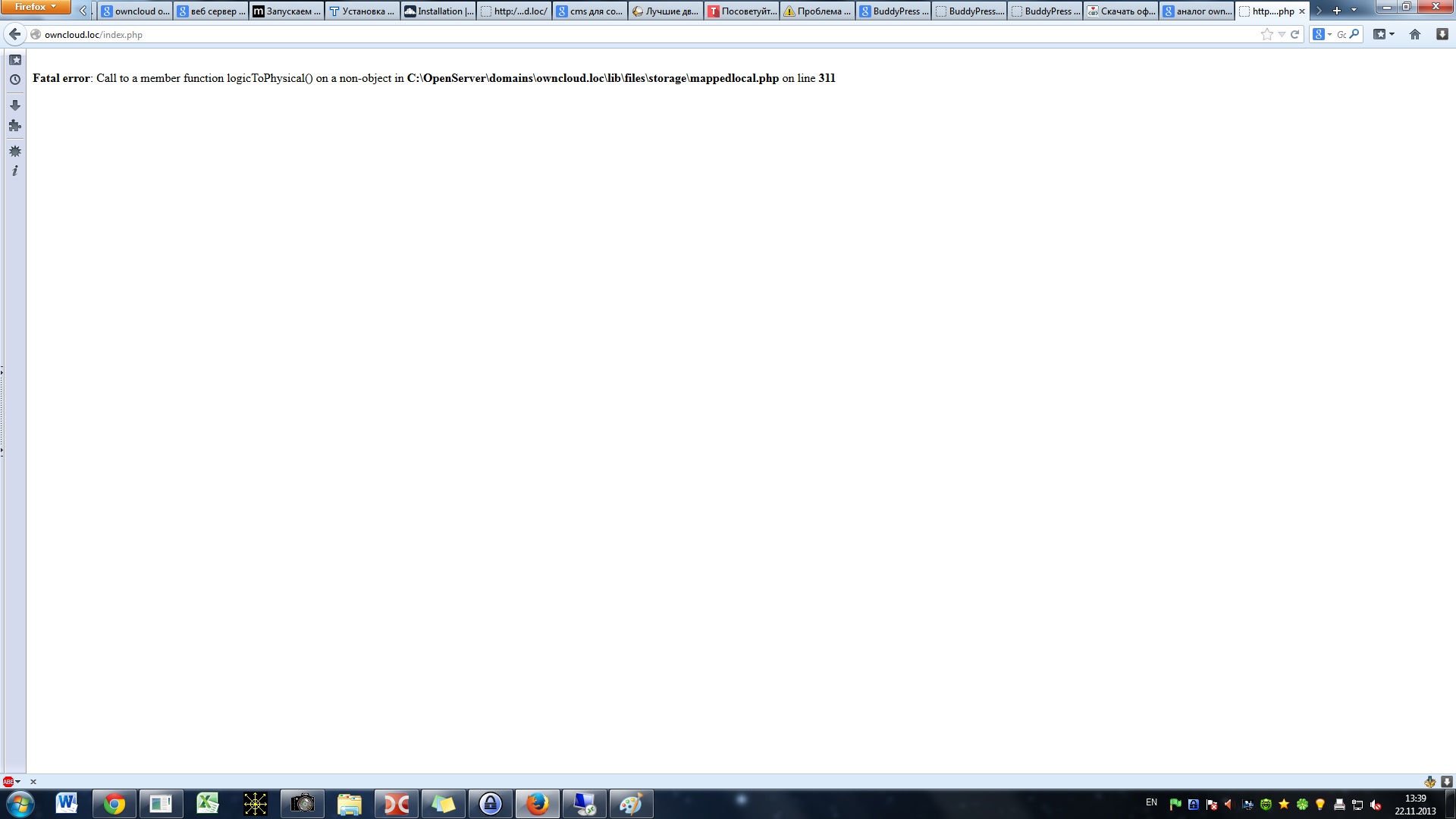Click the sidebar info 'i' icon
The image size is (1456, 819).
point(14,171)
